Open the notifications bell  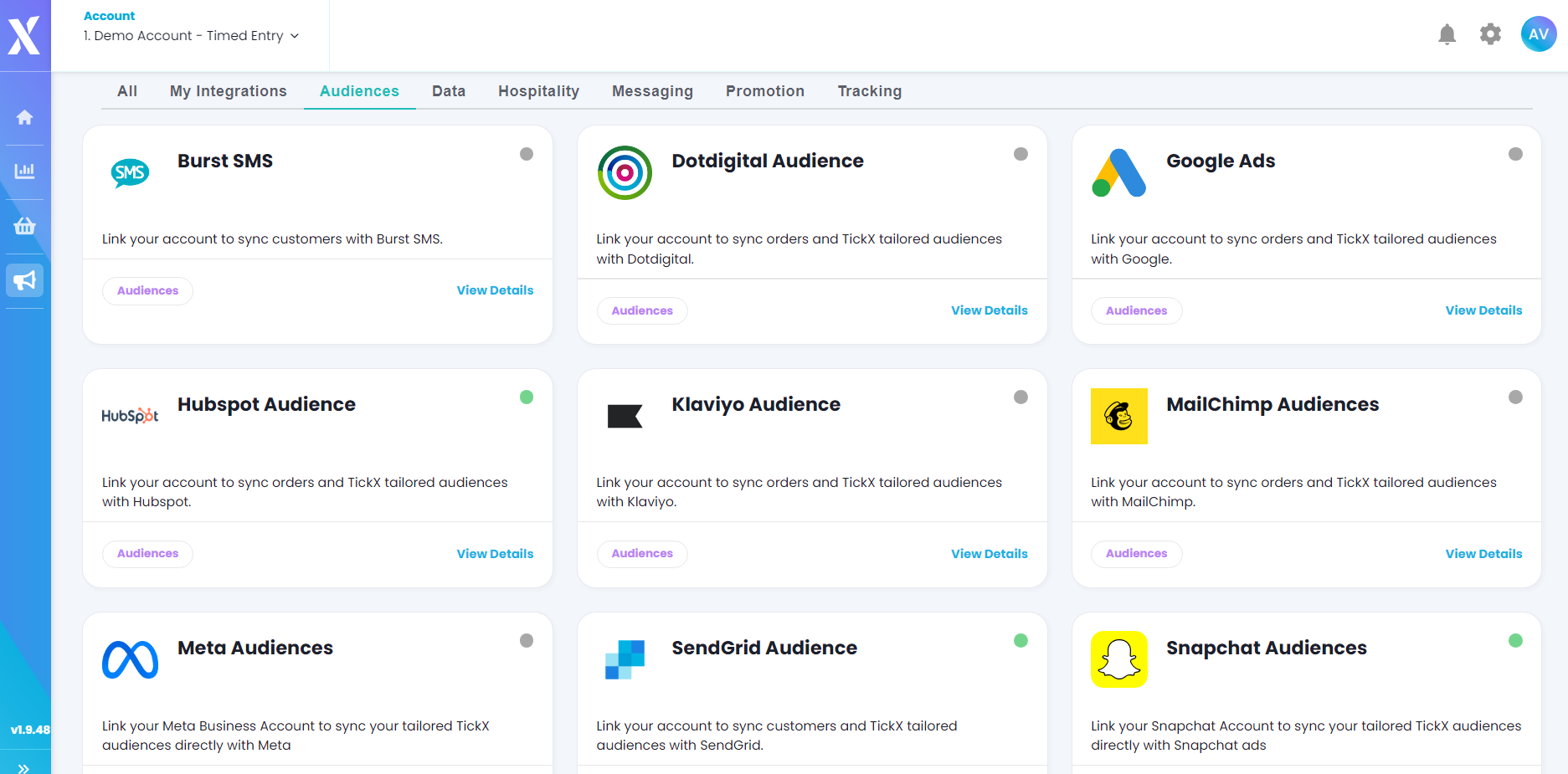[1447, 34]
